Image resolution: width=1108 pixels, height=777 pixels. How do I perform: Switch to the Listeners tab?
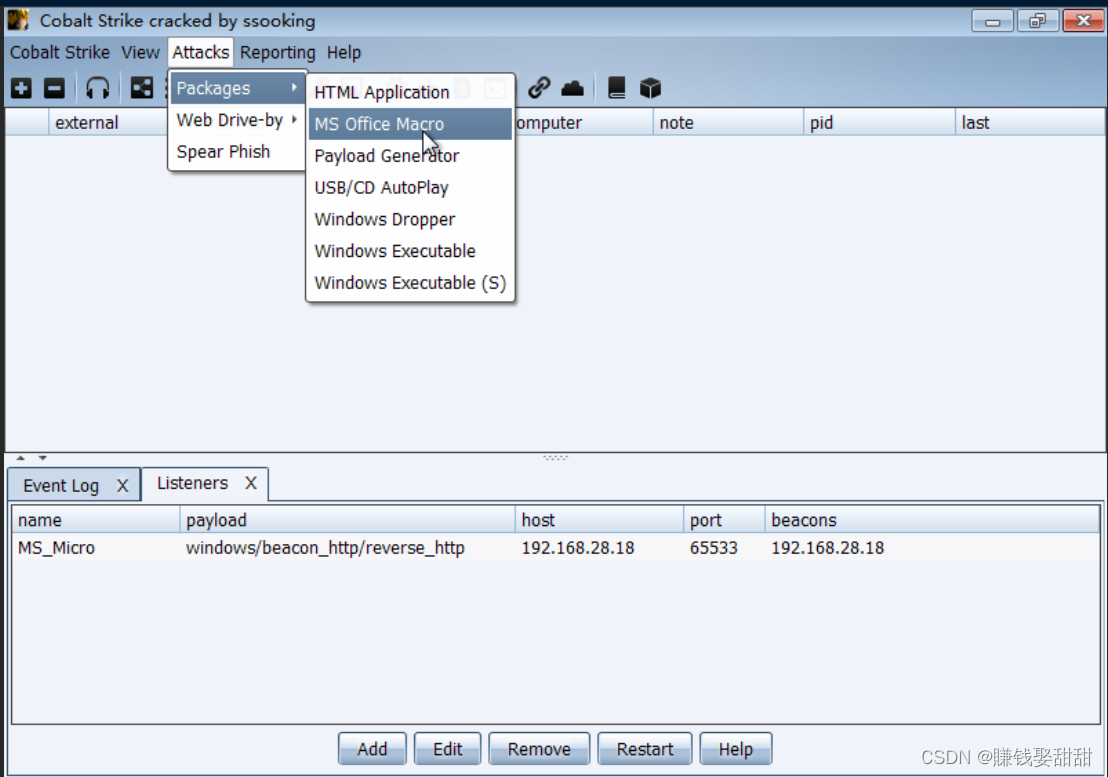coord(192,483)
